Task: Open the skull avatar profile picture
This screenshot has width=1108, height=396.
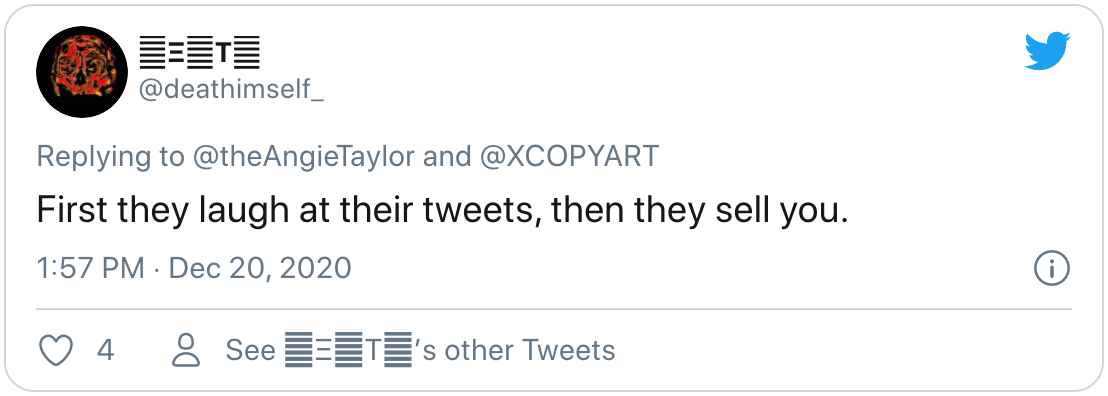Action: 82,71
